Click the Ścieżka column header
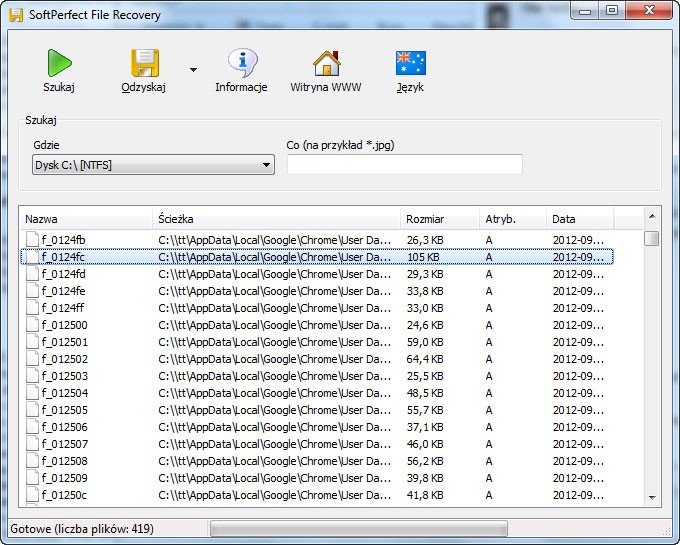 click(x=275, y=219)
